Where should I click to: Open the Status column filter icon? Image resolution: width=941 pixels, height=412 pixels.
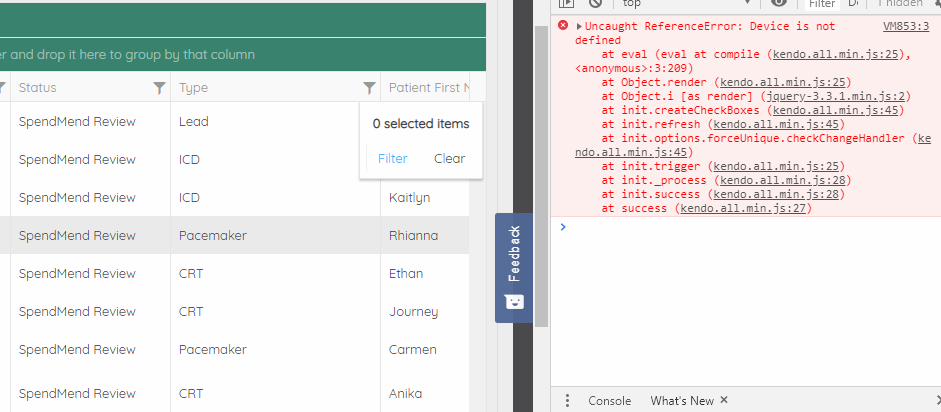[x=159, y=88]
